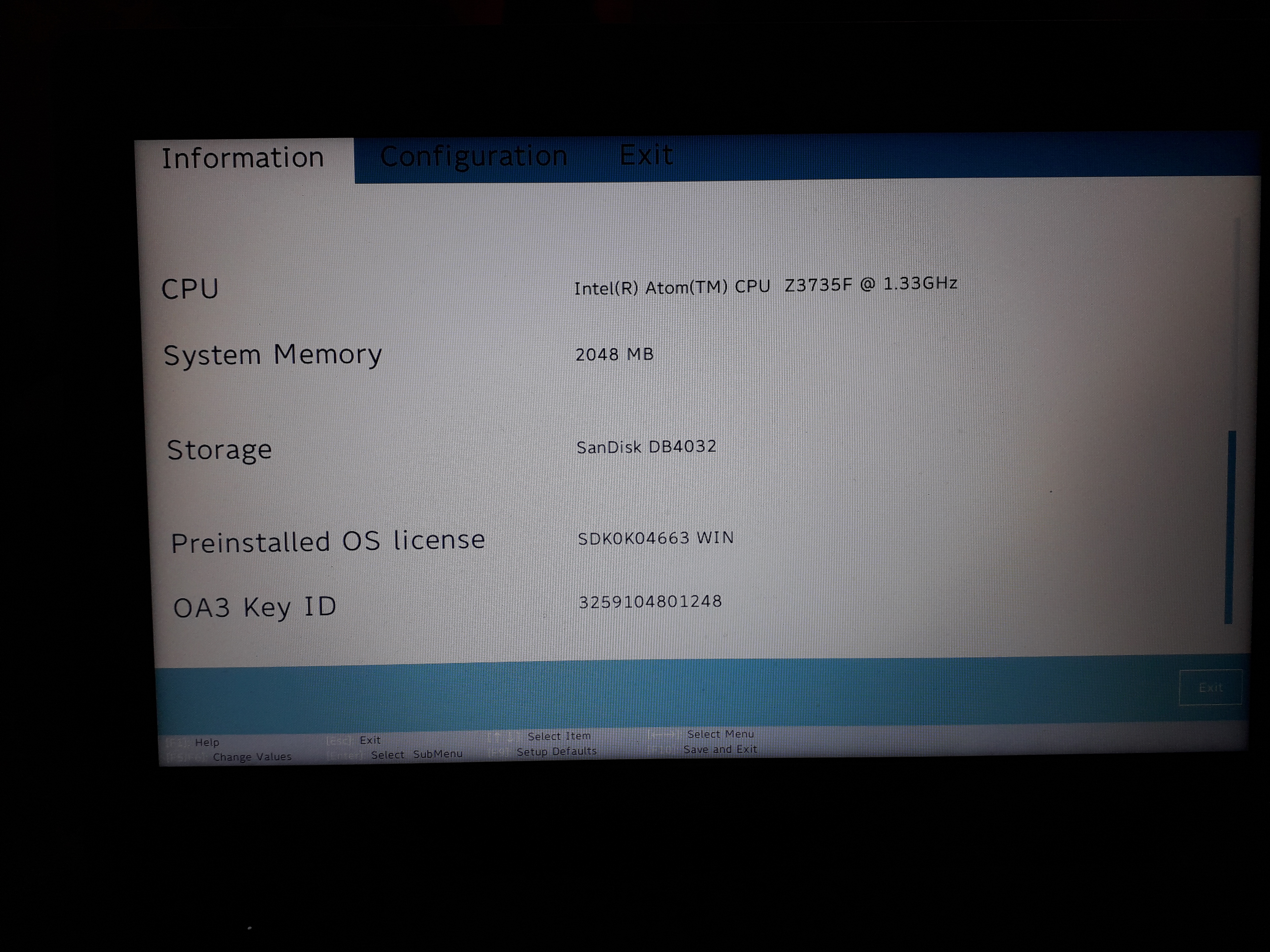1270x952 pixels.
Task: Click the Help hint in footer
Action: point(206,742)
